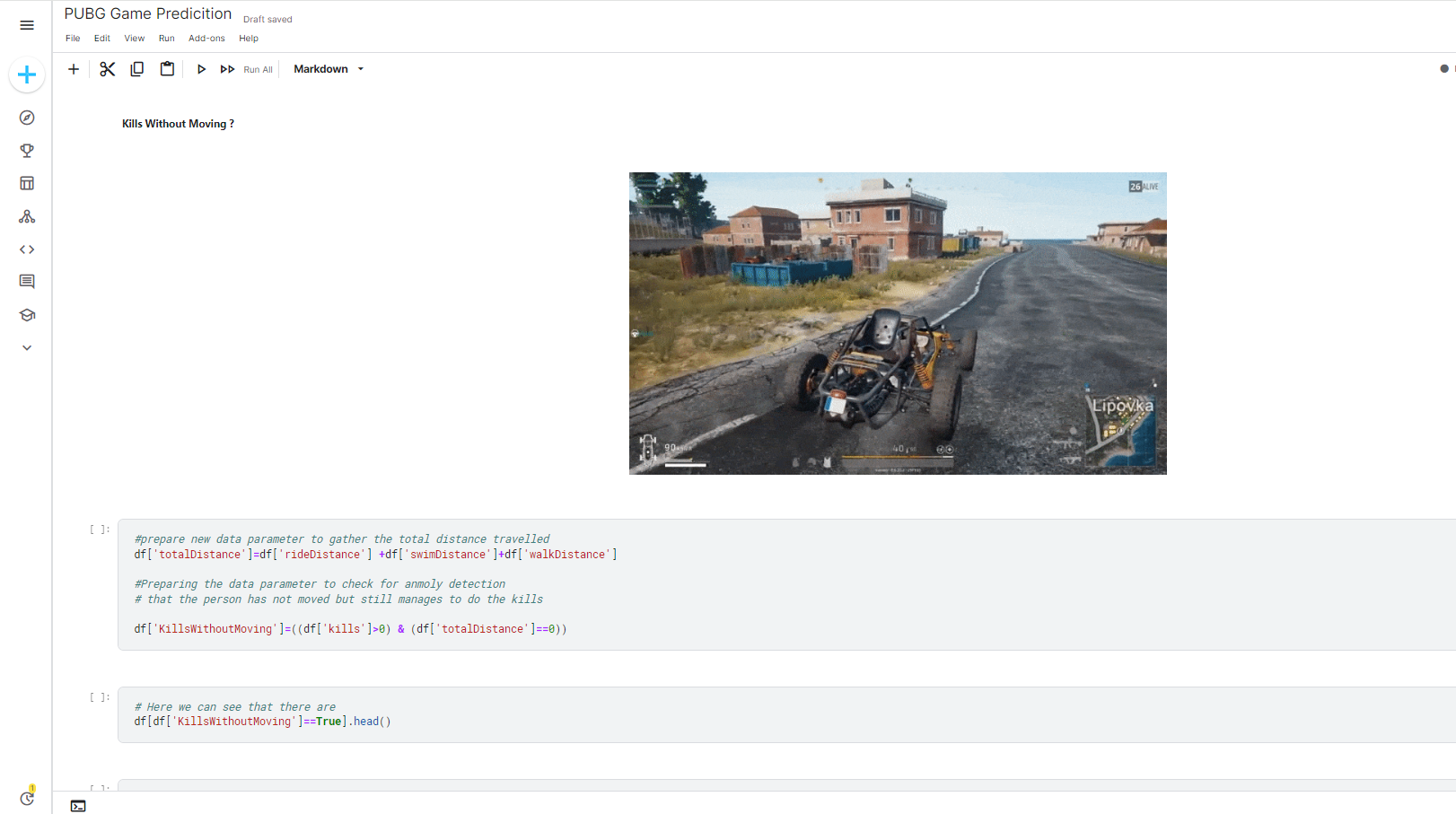Viewport: 1456px width, 814px height.
Task: Open the Markdown cell type dropdown
Action: coord(329,69)
